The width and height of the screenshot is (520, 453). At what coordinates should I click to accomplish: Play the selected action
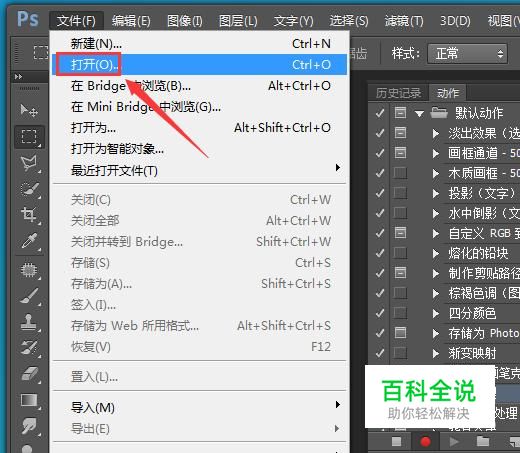coord(454,442)
